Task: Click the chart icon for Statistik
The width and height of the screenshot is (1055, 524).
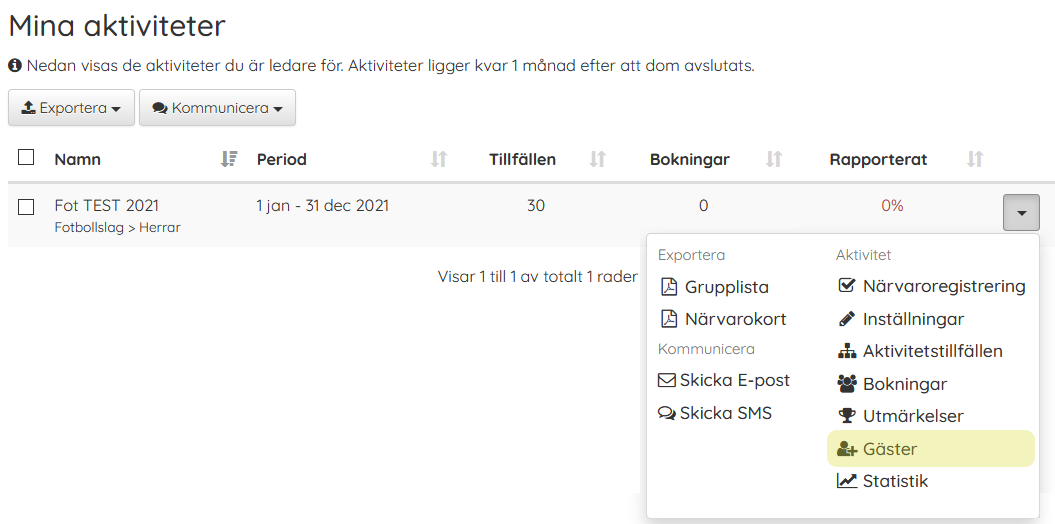Action: coord(847,481)
